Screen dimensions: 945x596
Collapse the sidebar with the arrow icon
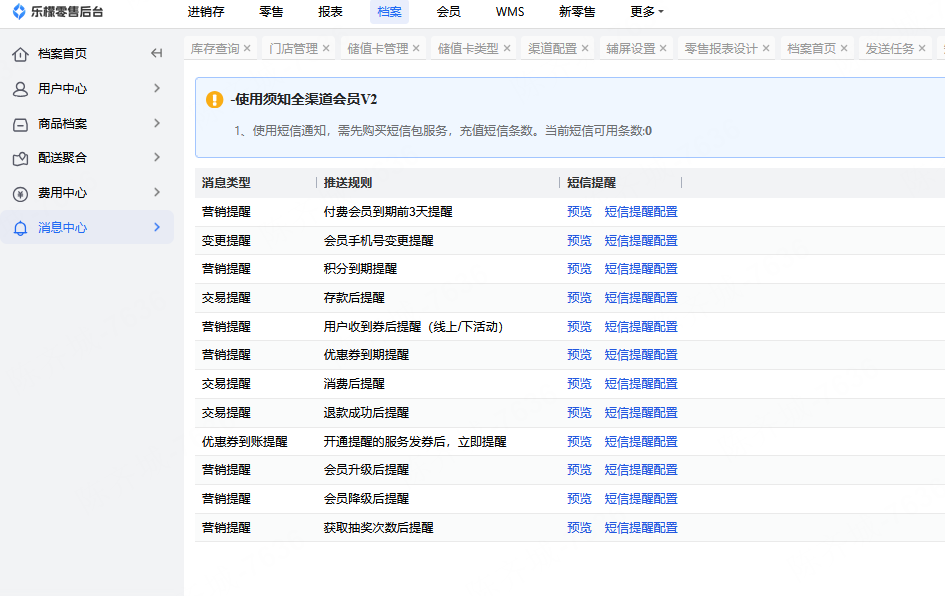tap(156, 54)
